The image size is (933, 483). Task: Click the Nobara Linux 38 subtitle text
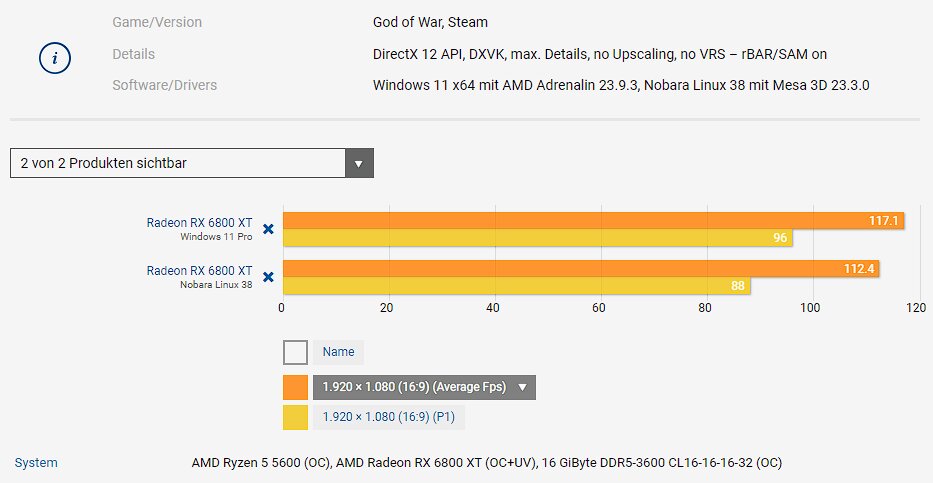pos(216,285)
